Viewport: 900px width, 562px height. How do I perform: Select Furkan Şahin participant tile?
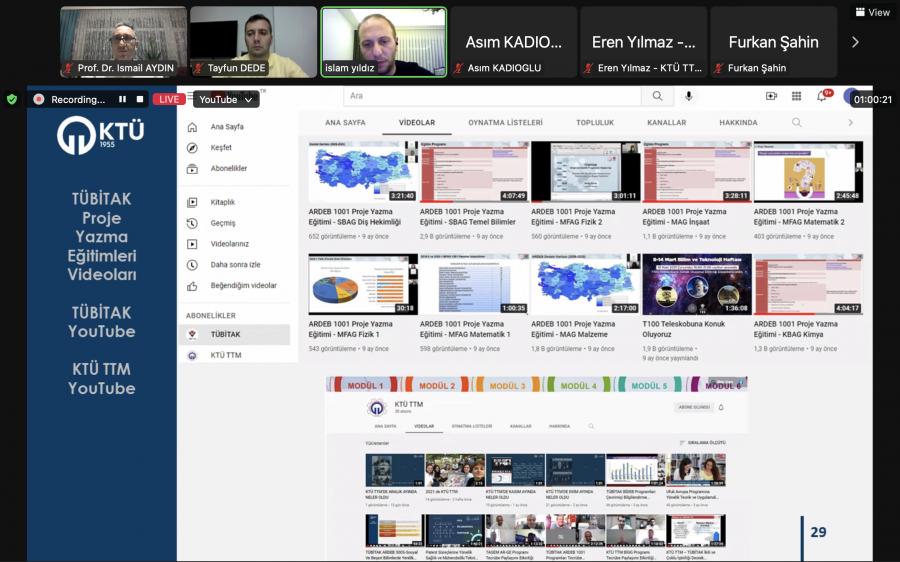pos(774,42)
